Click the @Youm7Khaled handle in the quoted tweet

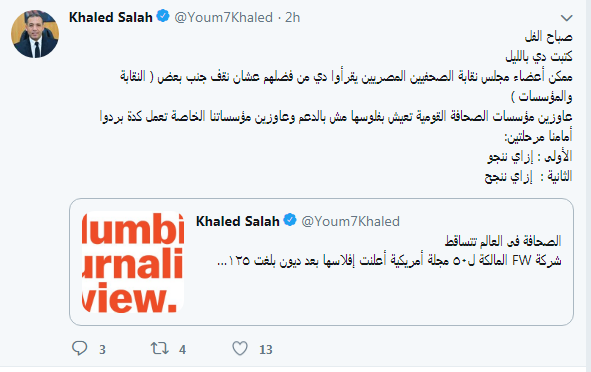pos(351,221)
